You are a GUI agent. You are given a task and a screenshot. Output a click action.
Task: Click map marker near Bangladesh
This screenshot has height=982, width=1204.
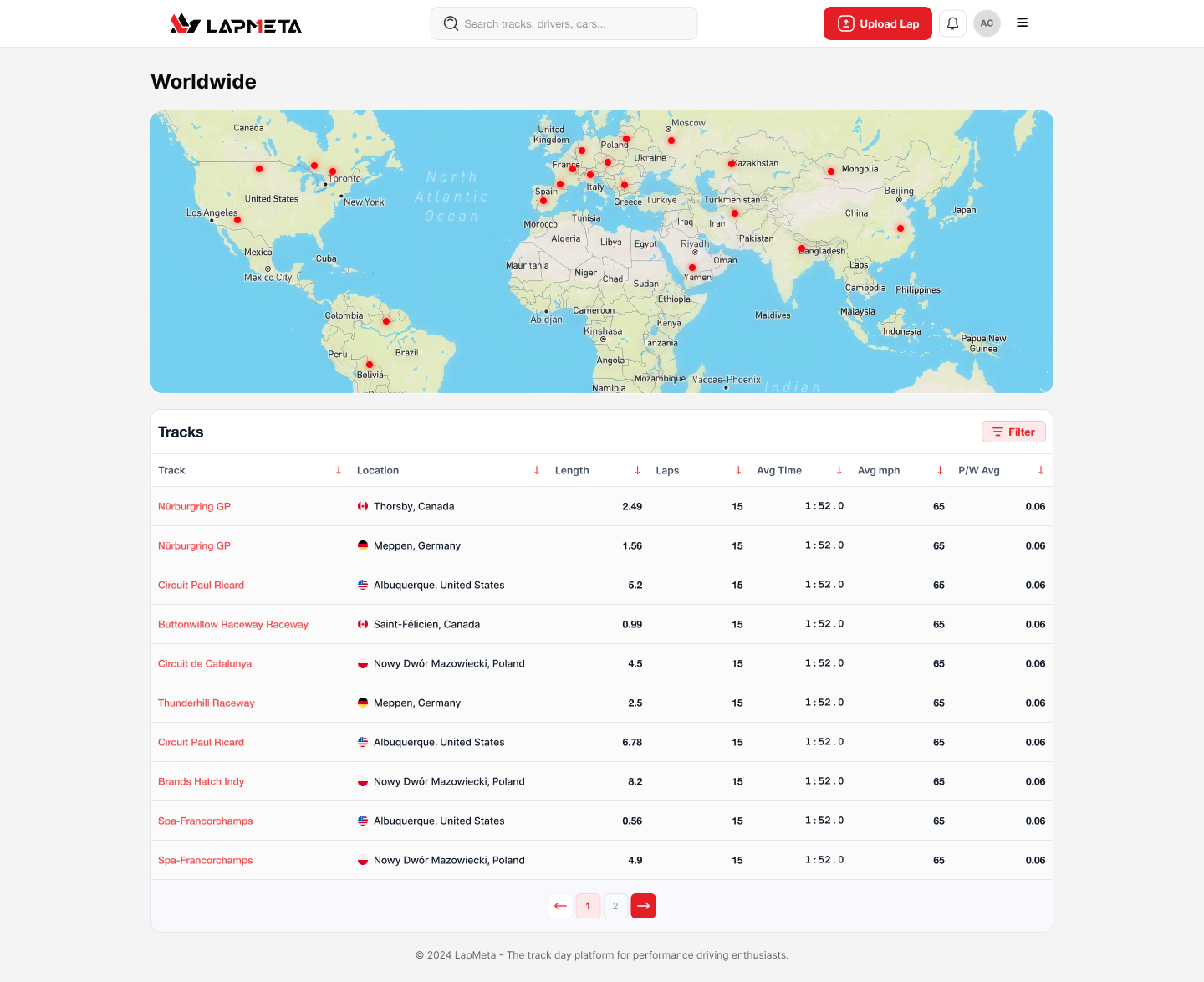[802, 248]
